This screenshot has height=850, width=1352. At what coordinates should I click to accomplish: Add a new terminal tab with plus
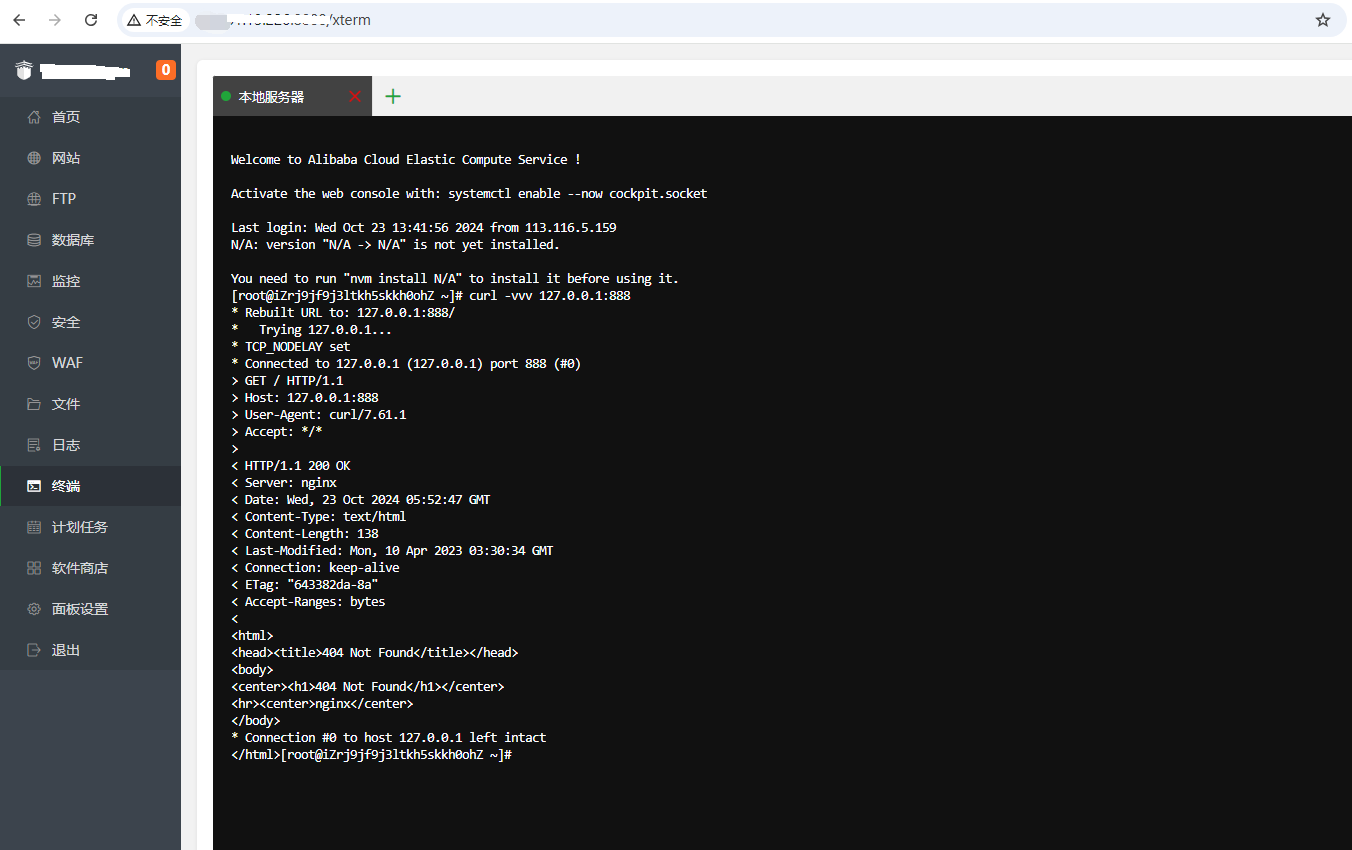coord(393,96)
